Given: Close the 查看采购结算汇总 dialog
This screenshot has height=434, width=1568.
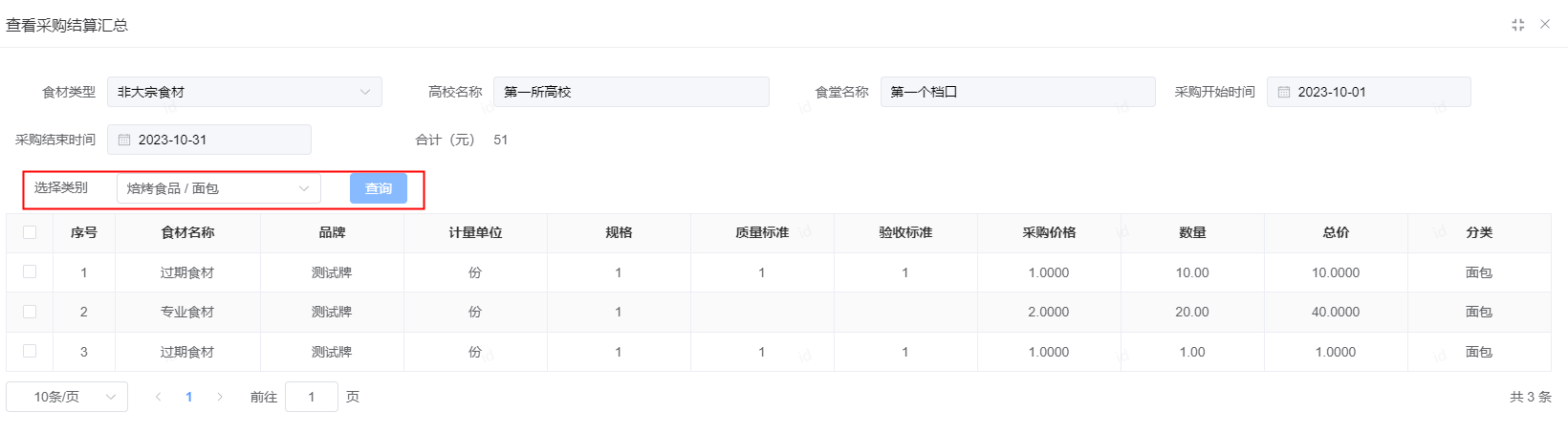Looking at the screenshot, I should point(1545,24).
